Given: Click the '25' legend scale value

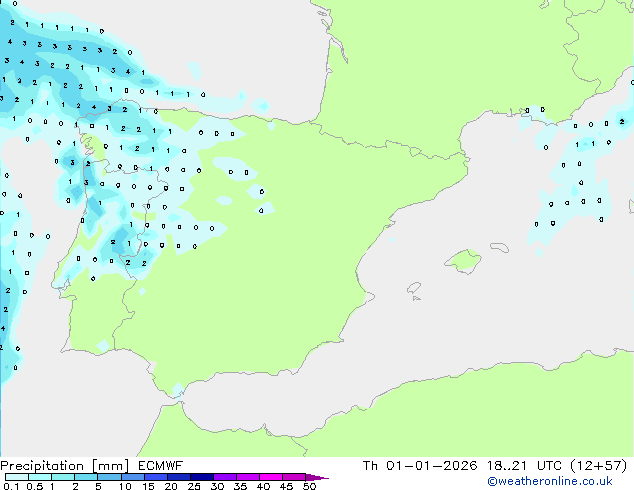Looking at the screenshot, I should click(194, 486).
